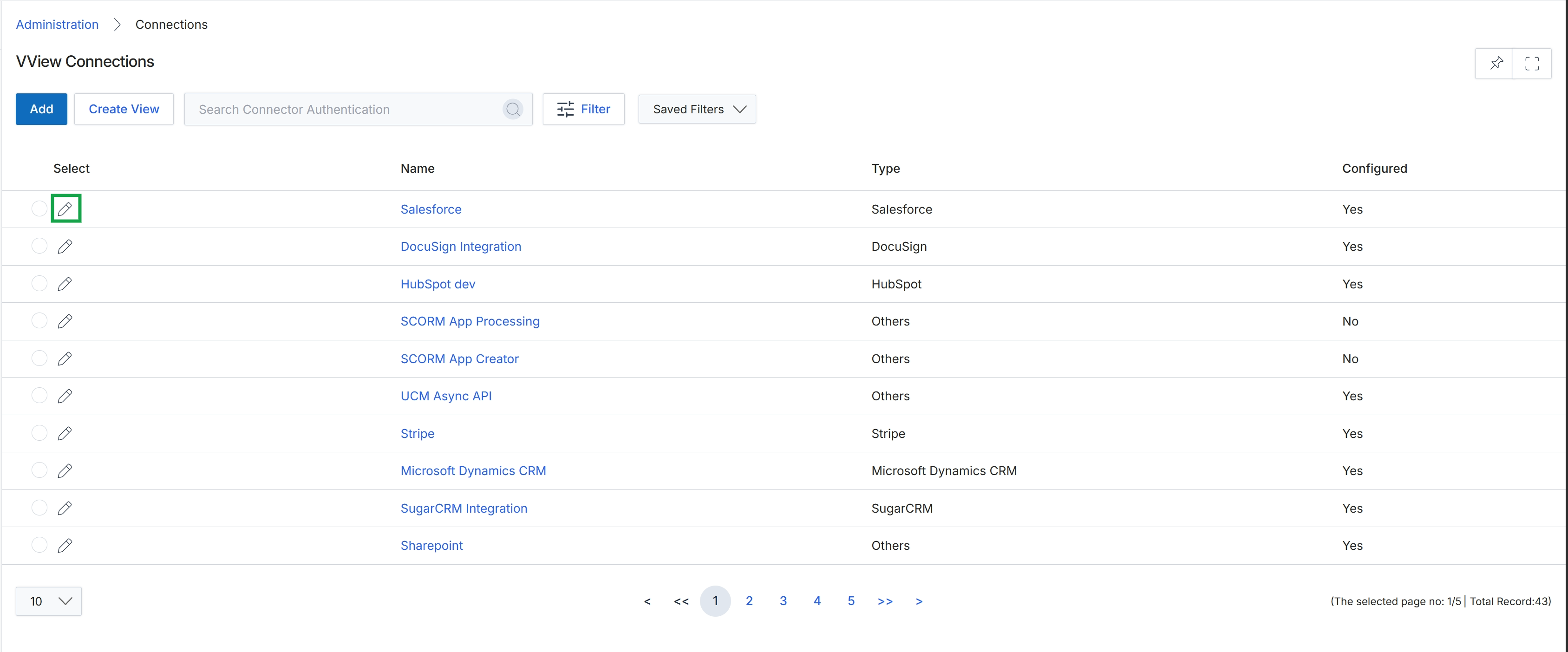This screenshot has height=652, width=1568.
Task: Open the Stripe connection link
Action: (x=418, y=433)
